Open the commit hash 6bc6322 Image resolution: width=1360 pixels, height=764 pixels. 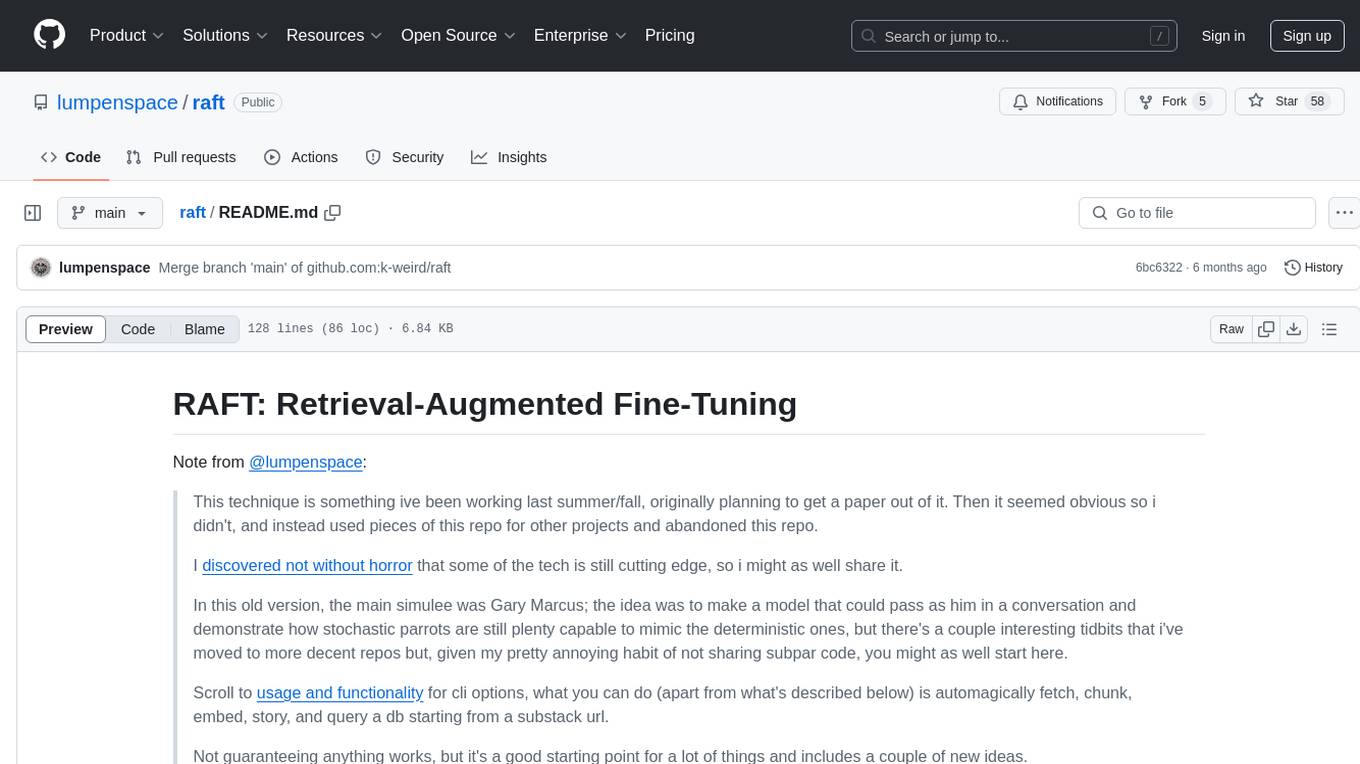1158,268
